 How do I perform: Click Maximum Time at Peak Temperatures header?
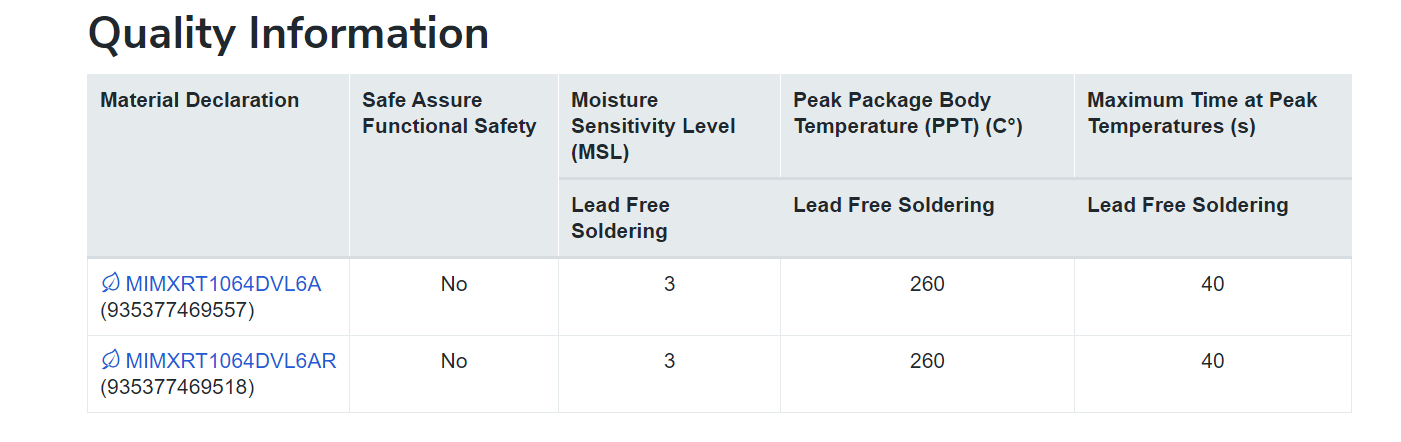[1202, 113]
